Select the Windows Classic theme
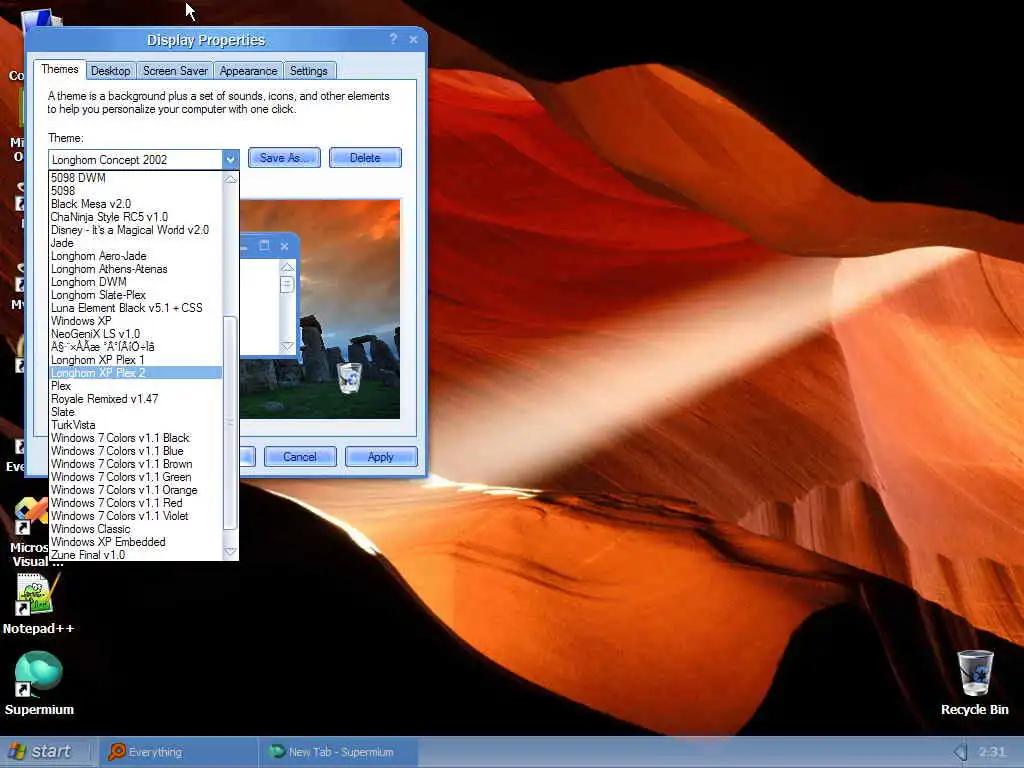This screenshot has height=768, width=1024. (136, 529)
